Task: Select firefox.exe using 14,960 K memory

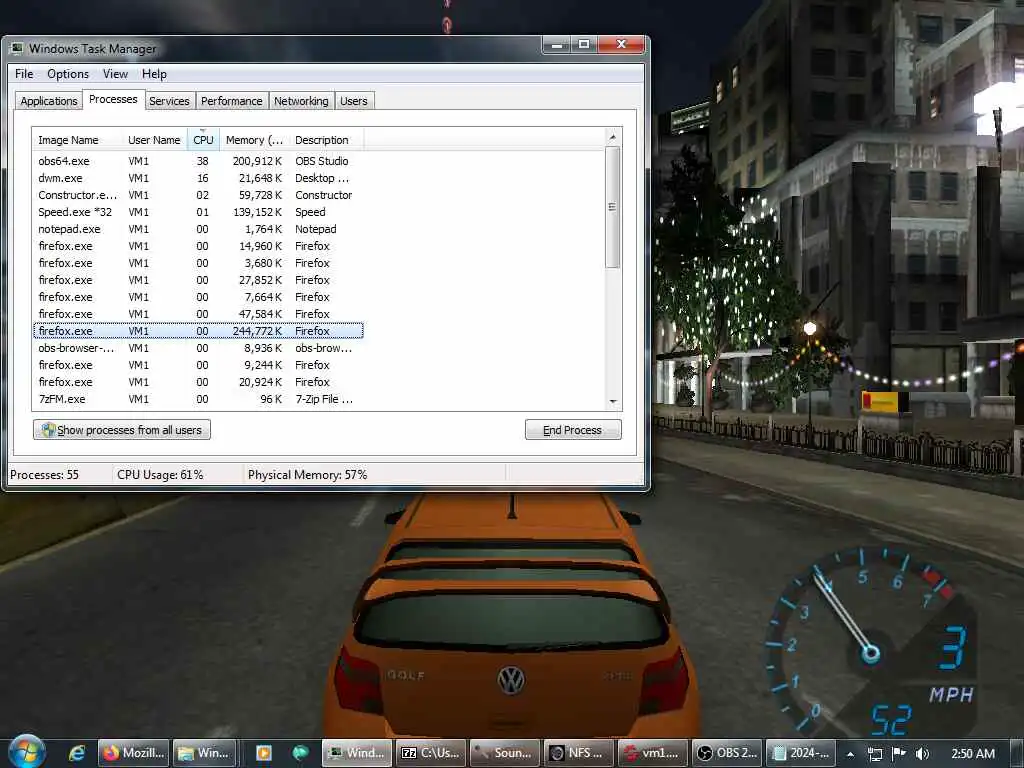Action: click(198, 246)
